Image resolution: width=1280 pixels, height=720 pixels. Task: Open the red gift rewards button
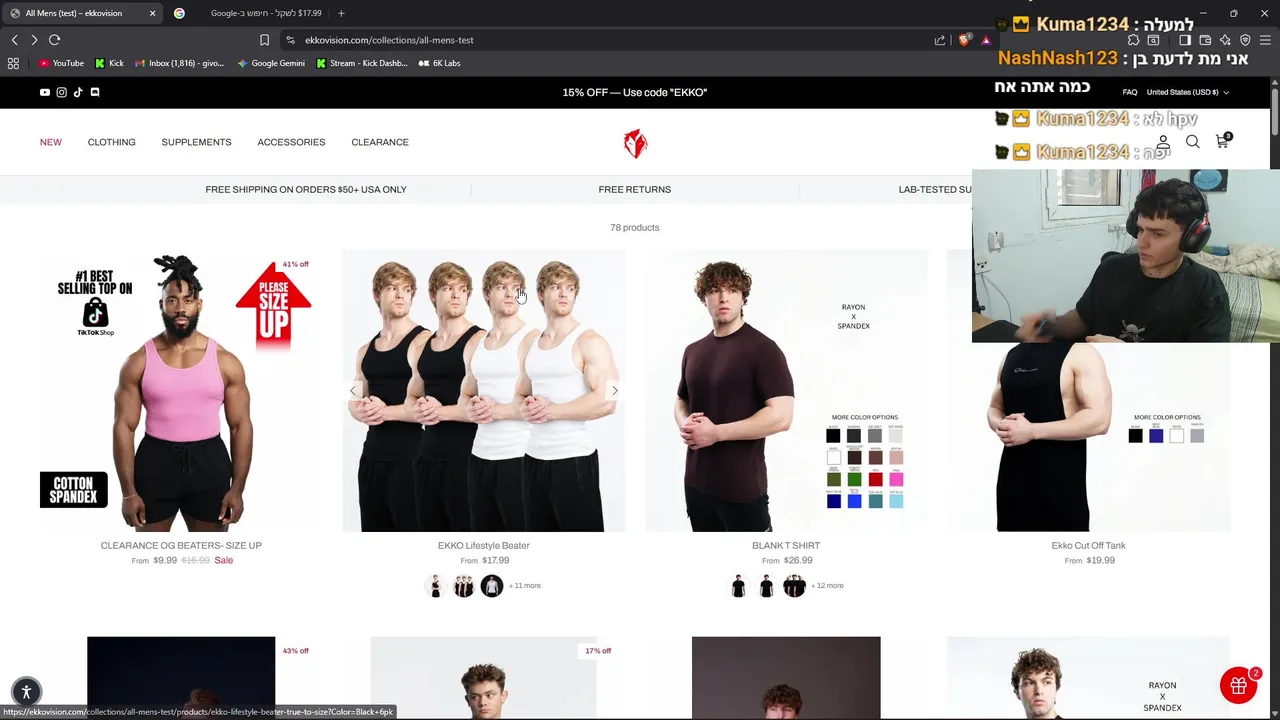[1238, 685]
